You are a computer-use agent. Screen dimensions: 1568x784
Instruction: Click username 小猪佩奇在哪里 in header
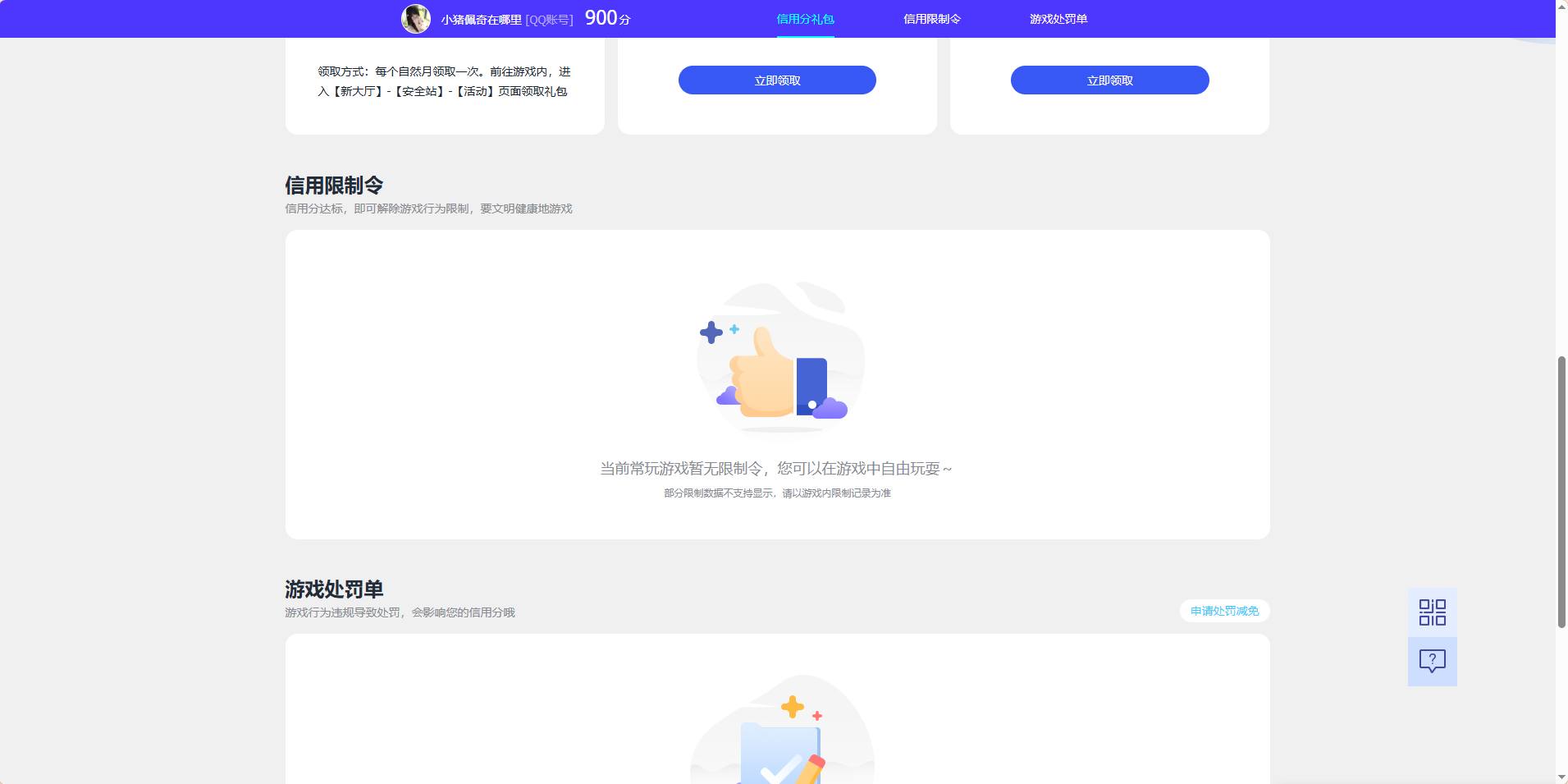(481, 20)
